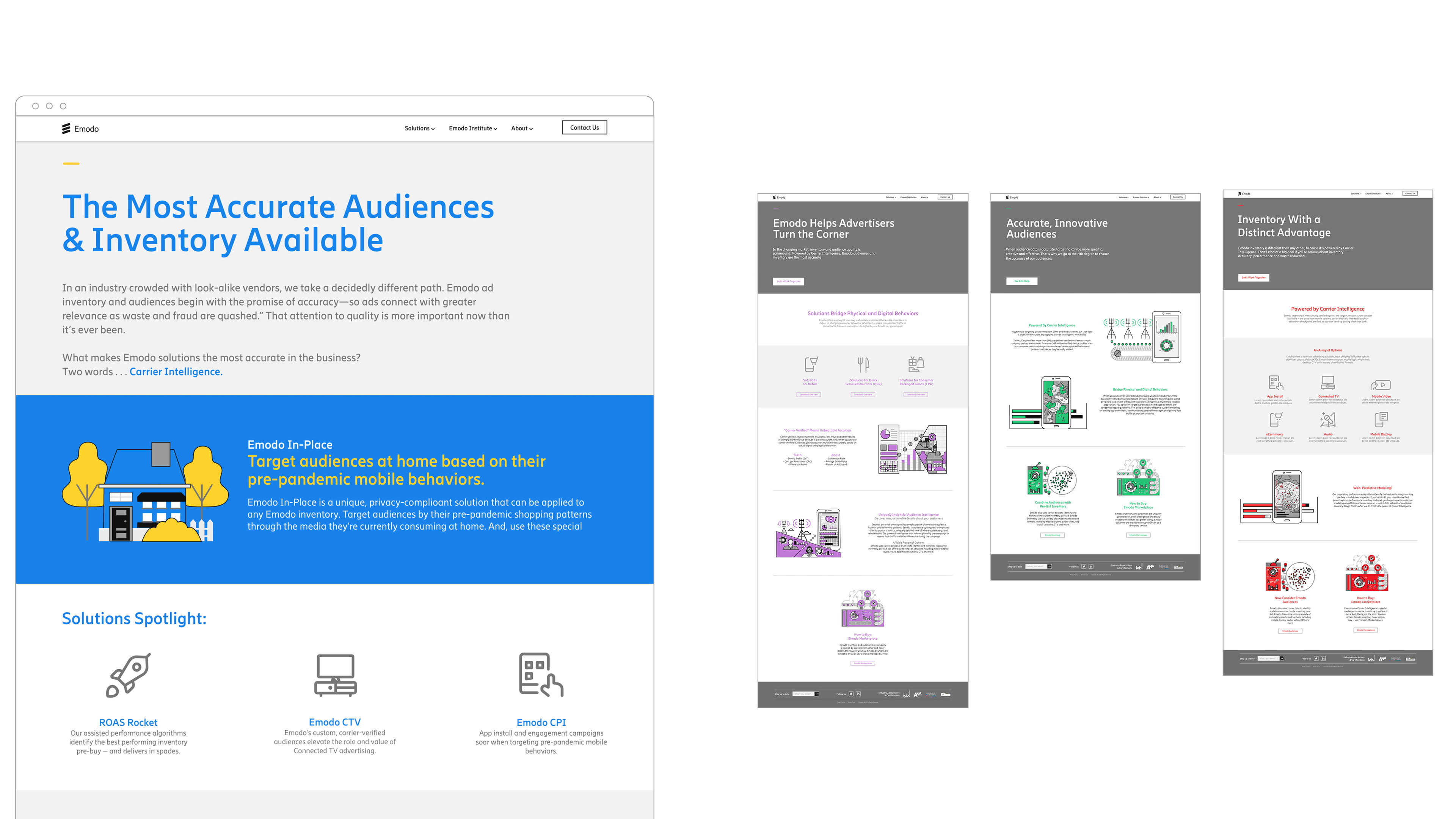
Task: Open the Carrier Intelligence link
Action: (176, 371)
